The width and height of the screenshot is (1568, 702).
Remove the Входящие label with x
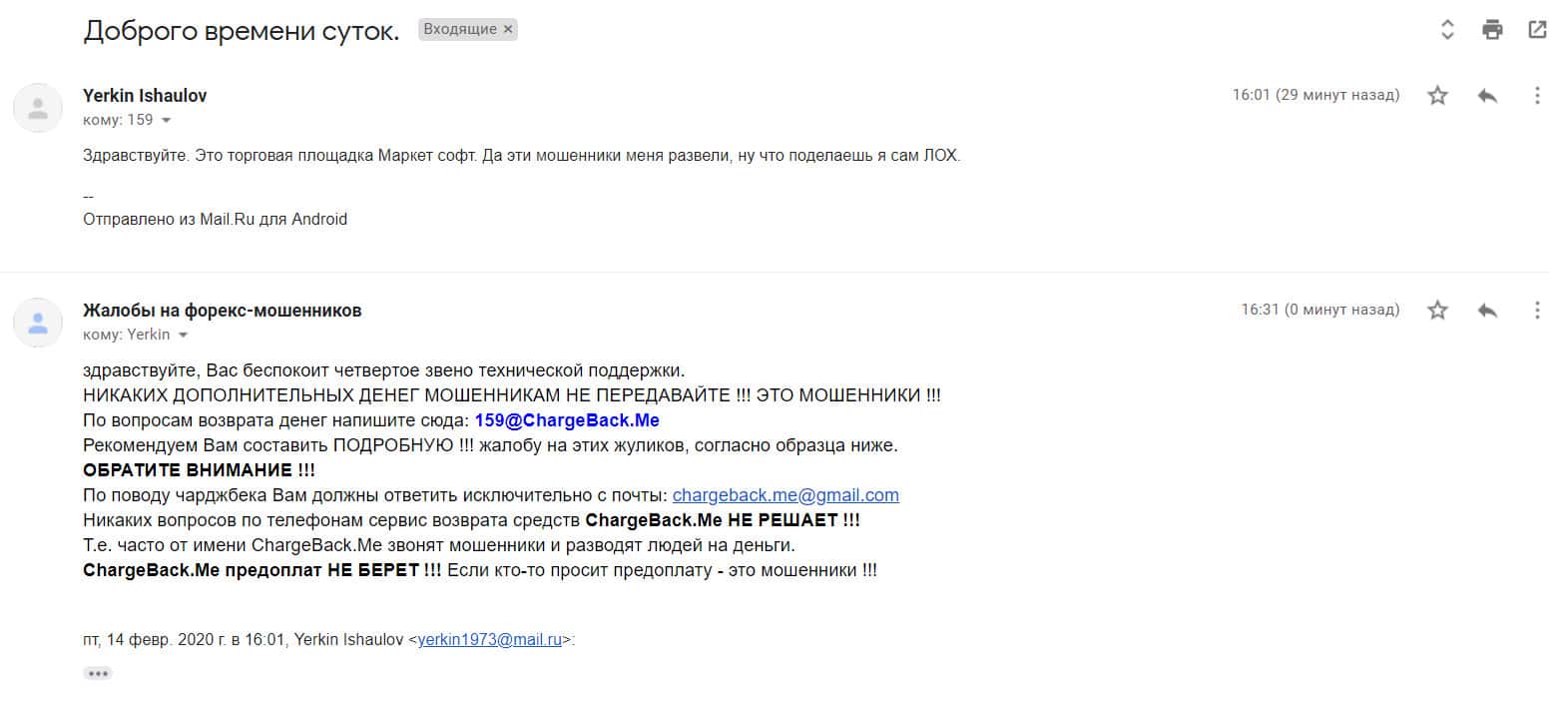coord(508,30)
